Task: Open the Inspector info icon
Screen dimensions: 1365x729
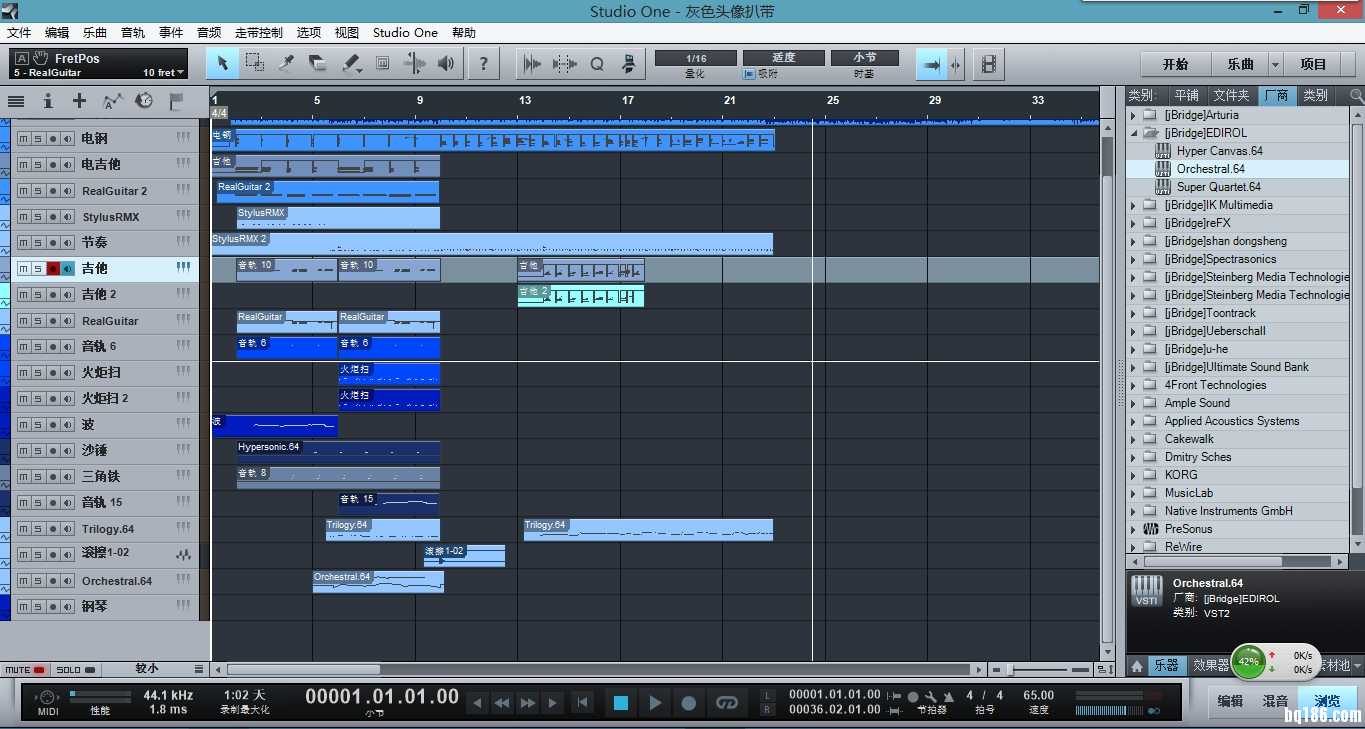Action: (47, 101)
